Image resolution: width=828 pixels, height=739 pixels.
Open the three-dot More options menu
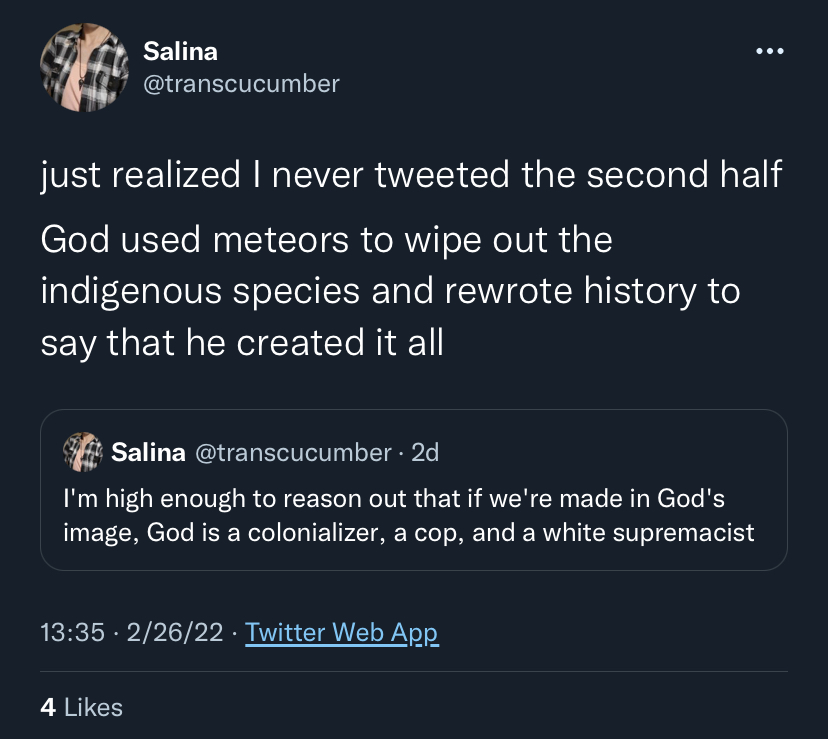point(769,51)
